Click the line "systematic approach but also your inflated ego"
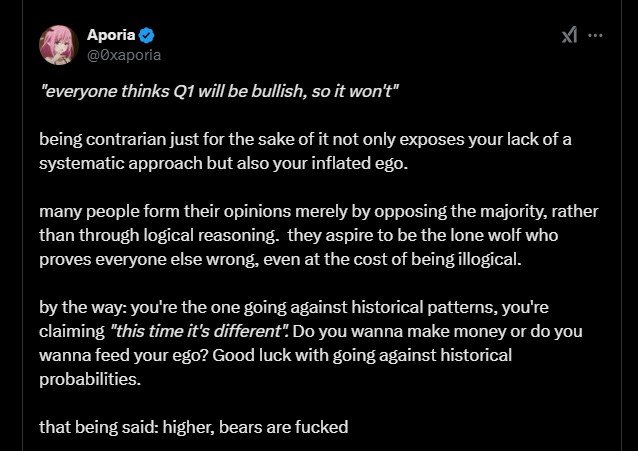The height and width of the screenshot is (451, 638). (223, 164)
